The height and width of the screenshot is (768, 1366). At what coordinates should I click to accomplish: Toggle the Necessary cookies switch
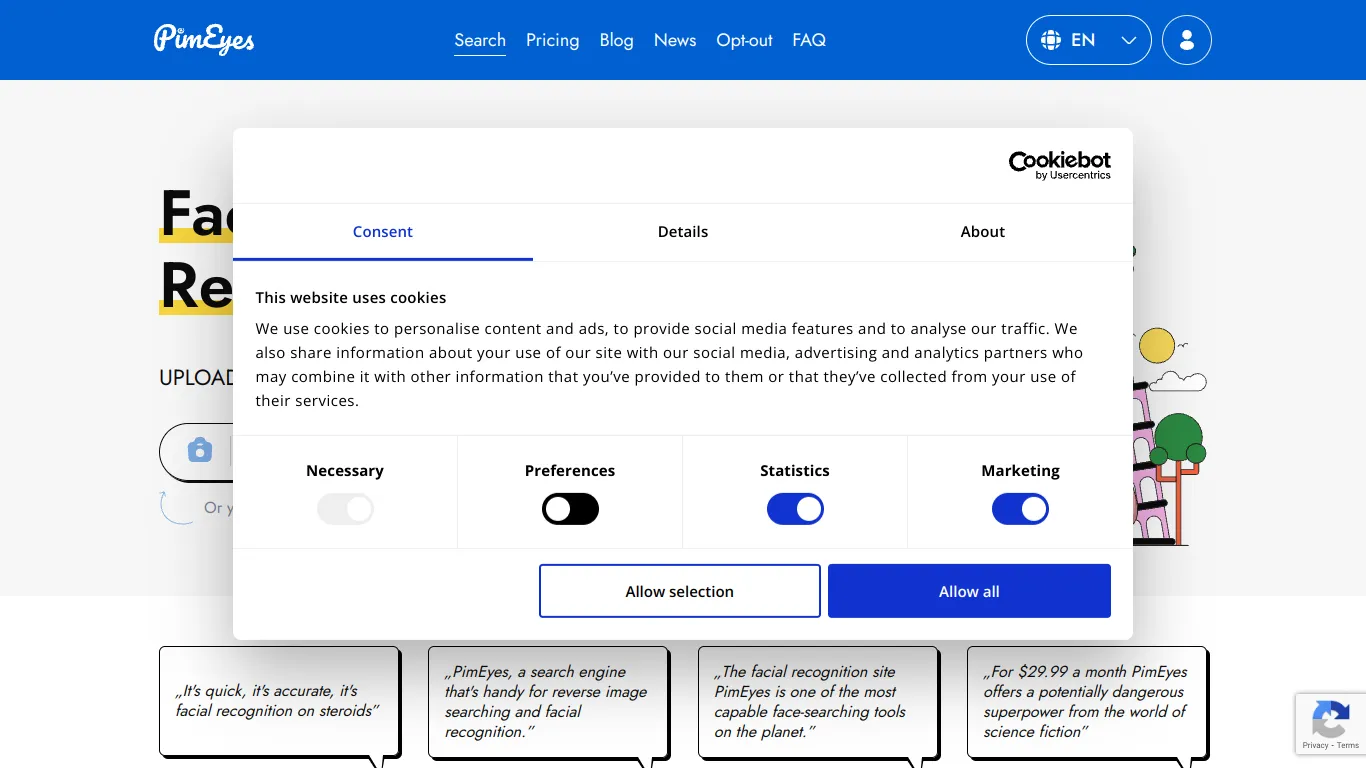tap(345, 509)
